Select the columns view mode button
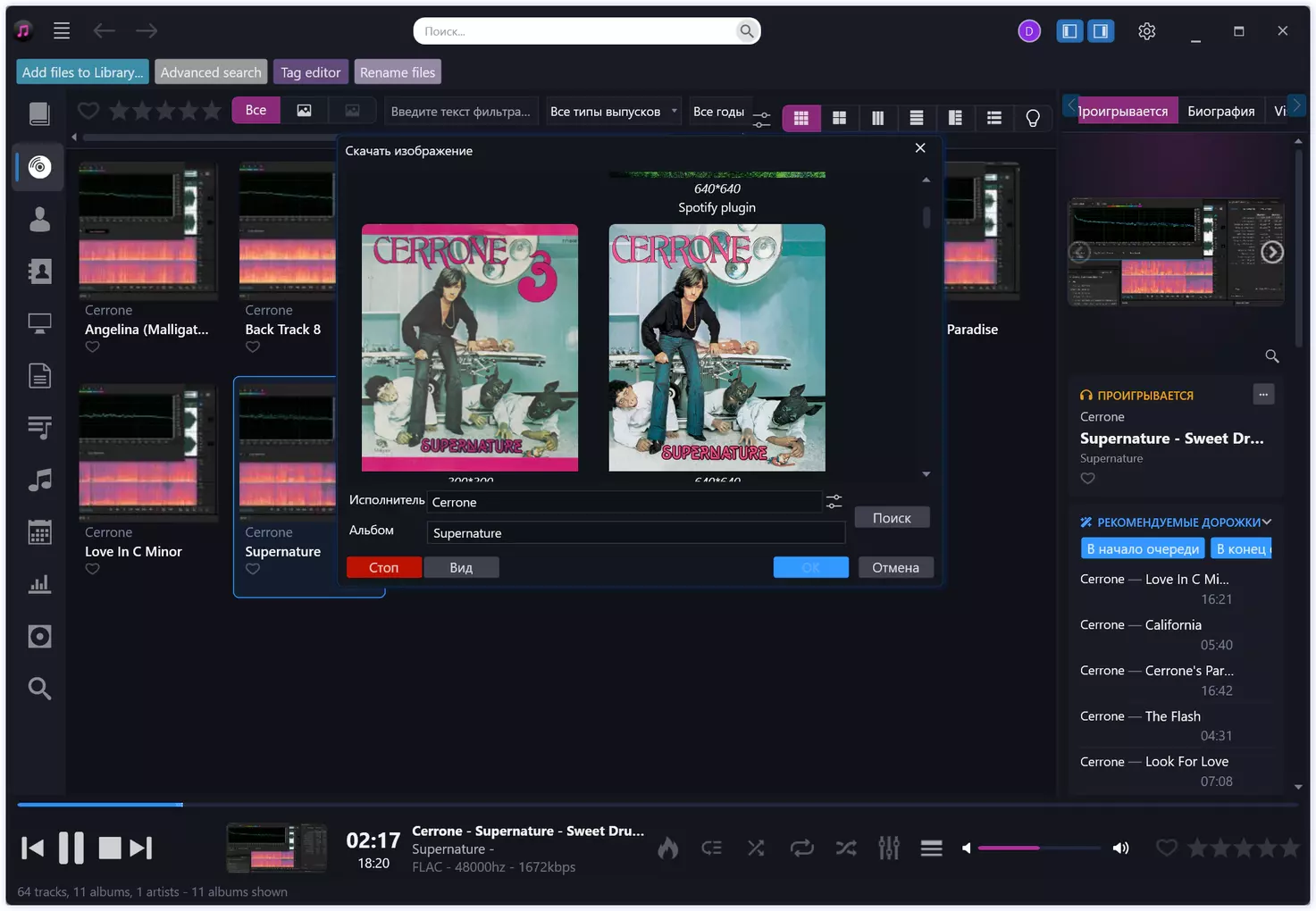This screenshot has width=1316, height=911. (877, 118)
